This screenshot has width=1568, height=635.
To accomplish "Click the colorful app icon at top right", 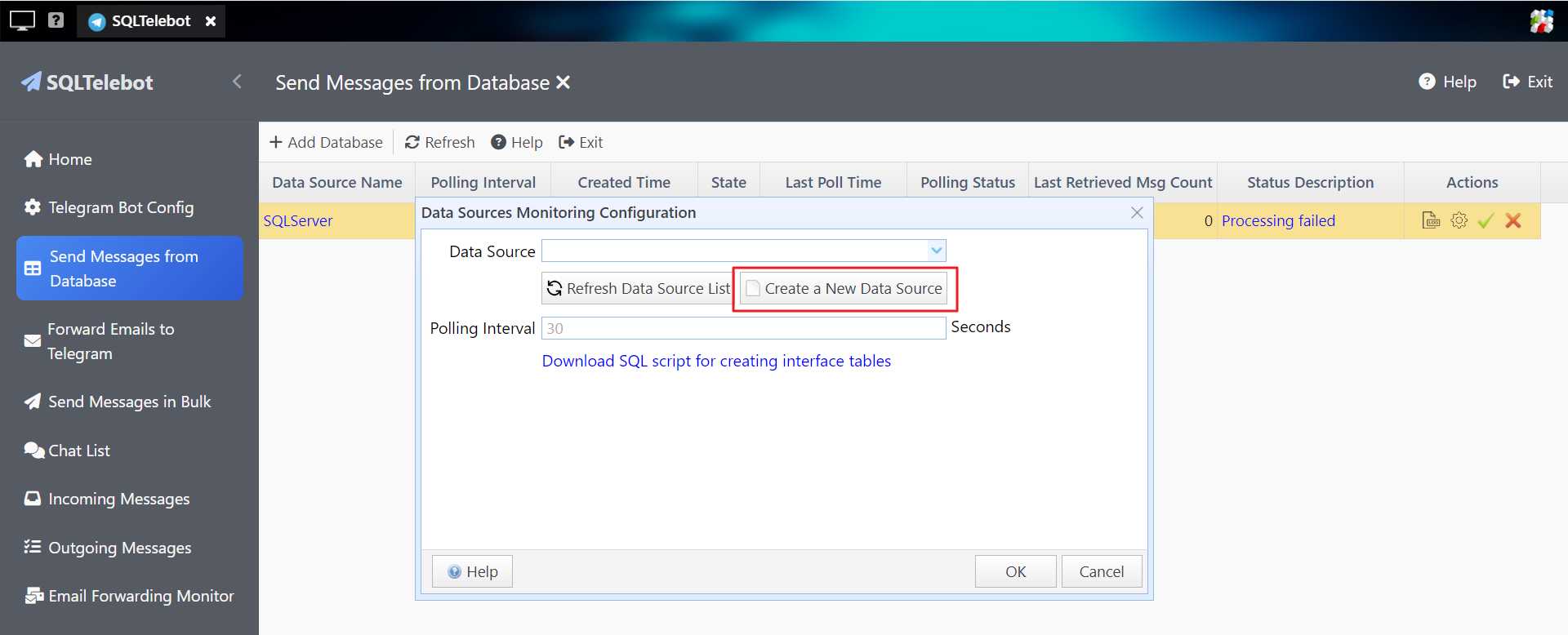I will tap(1541, 20).
